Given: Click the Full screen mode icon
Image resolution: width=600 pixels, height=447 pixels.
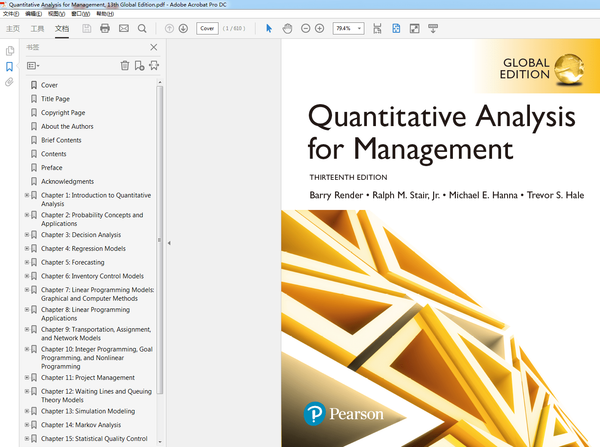Looking at the screenshot, I should pos(414,28).
